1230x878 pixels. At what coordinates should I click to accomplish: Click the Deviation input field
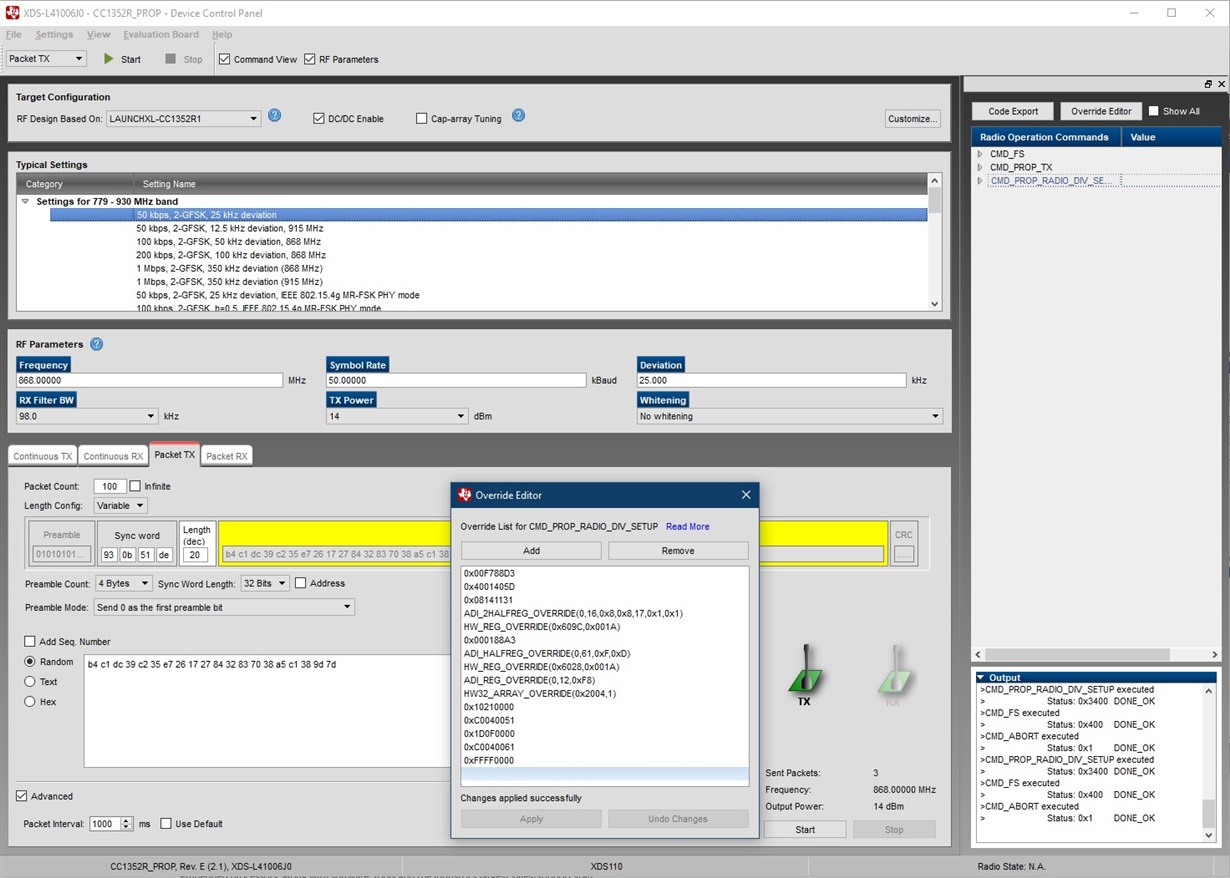coord(772,381)
